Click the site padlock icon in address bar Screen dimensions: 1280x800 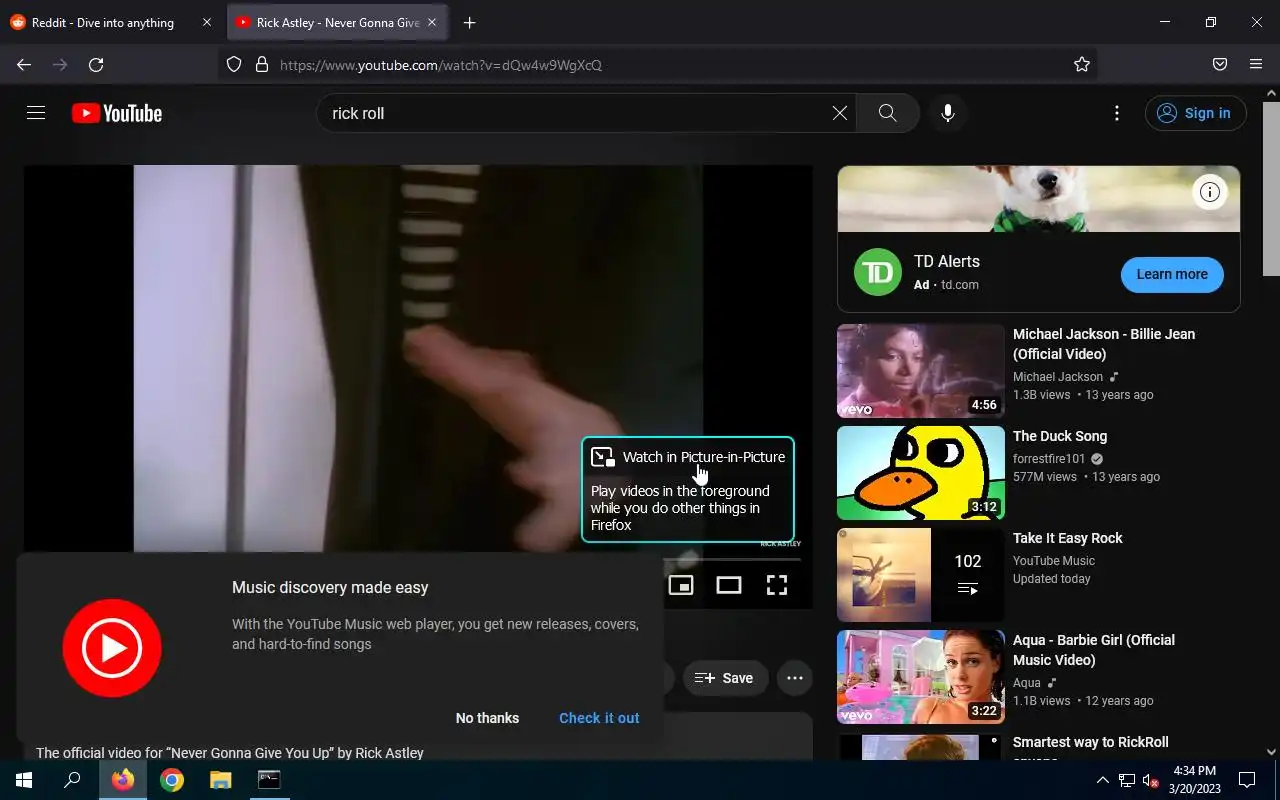pos(262,64)
